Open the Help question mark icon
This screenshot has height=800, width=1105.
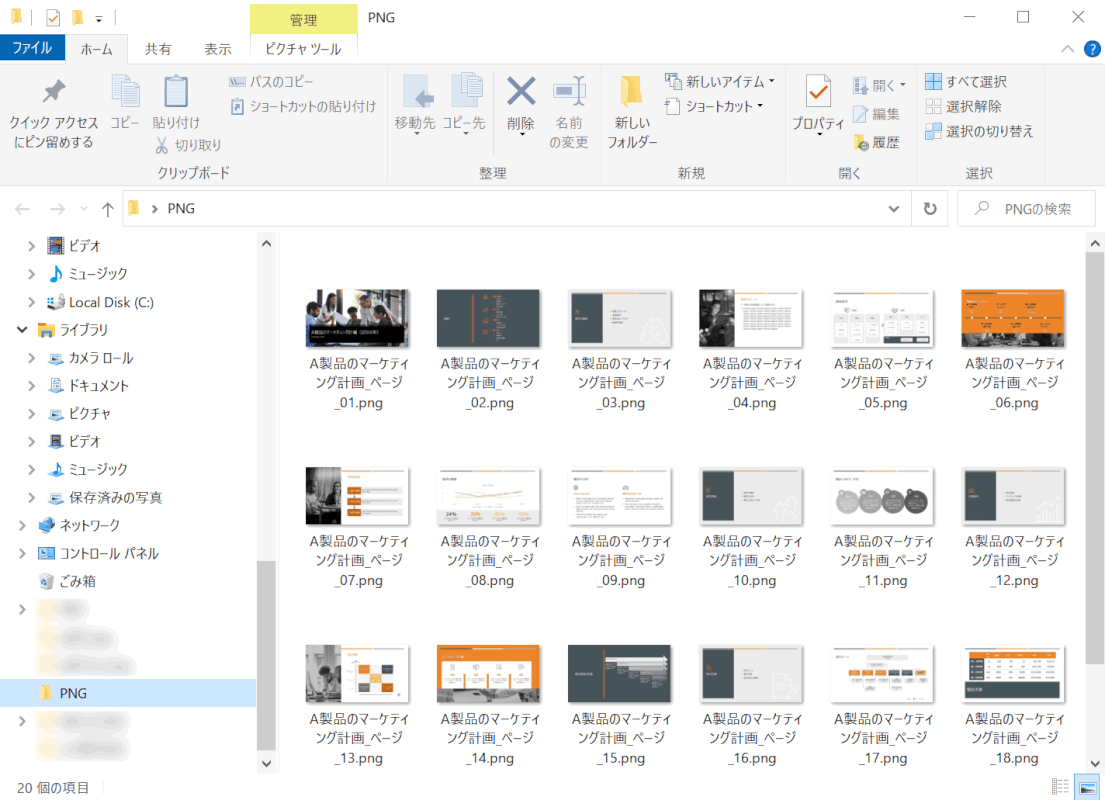(1092, 49)
